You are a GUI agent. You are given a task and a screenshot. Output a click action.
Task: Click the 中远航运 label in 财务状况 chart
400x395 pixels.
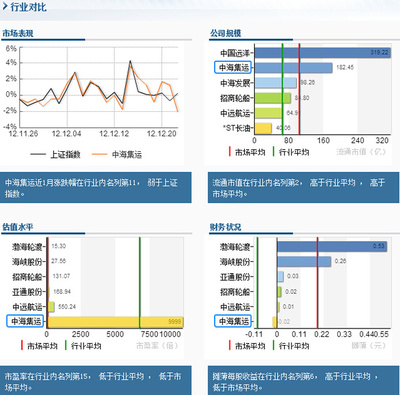[235, 307]
